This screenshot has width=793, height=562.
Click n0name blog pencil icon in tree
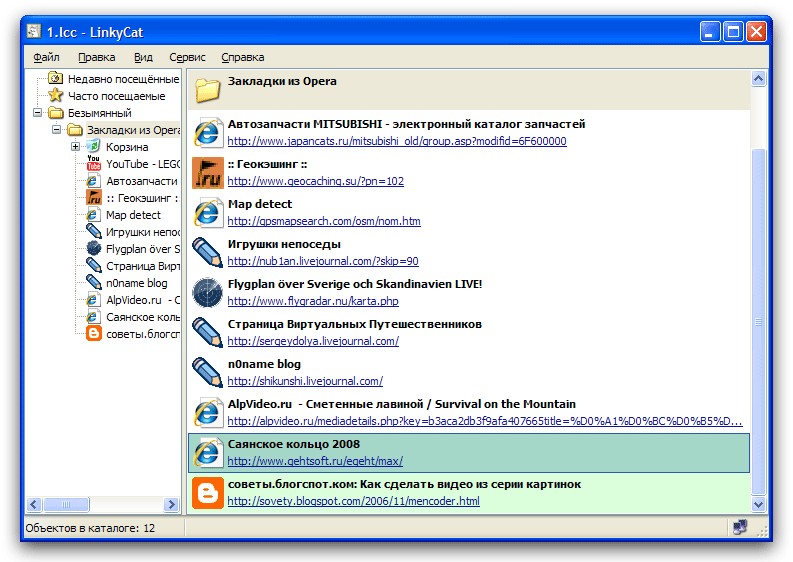click(94, 282)
